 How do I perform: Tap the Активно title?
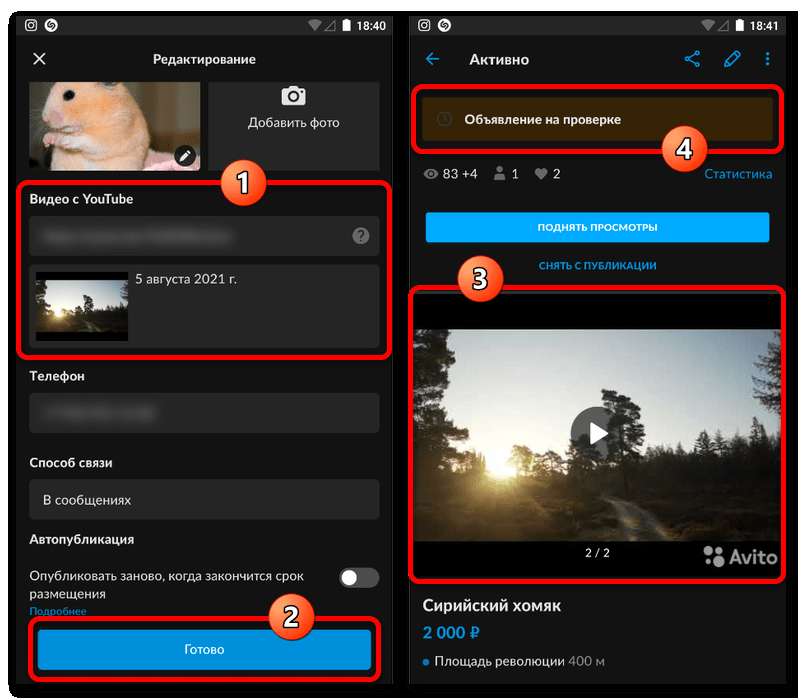(499, 60)
